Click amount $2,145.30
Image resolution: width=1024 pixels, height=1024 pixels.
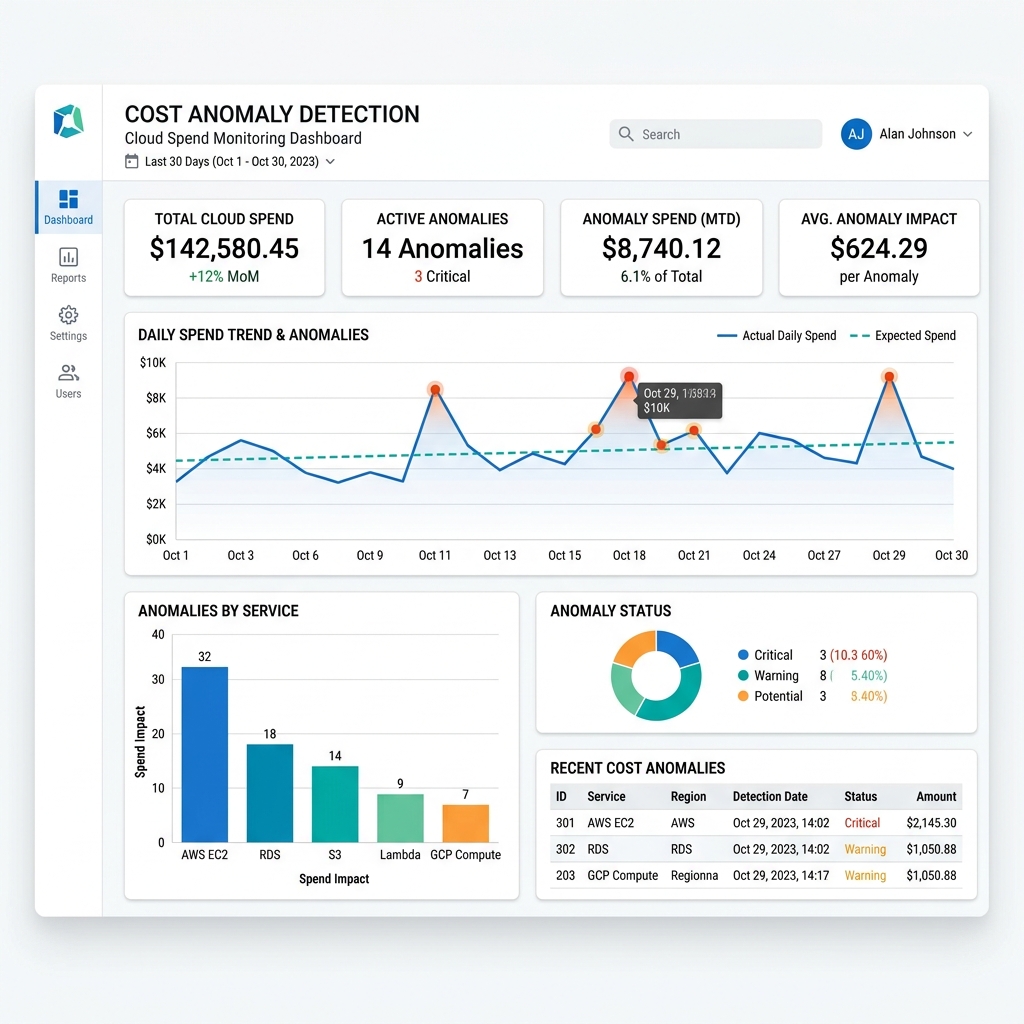tap(931, 823)
